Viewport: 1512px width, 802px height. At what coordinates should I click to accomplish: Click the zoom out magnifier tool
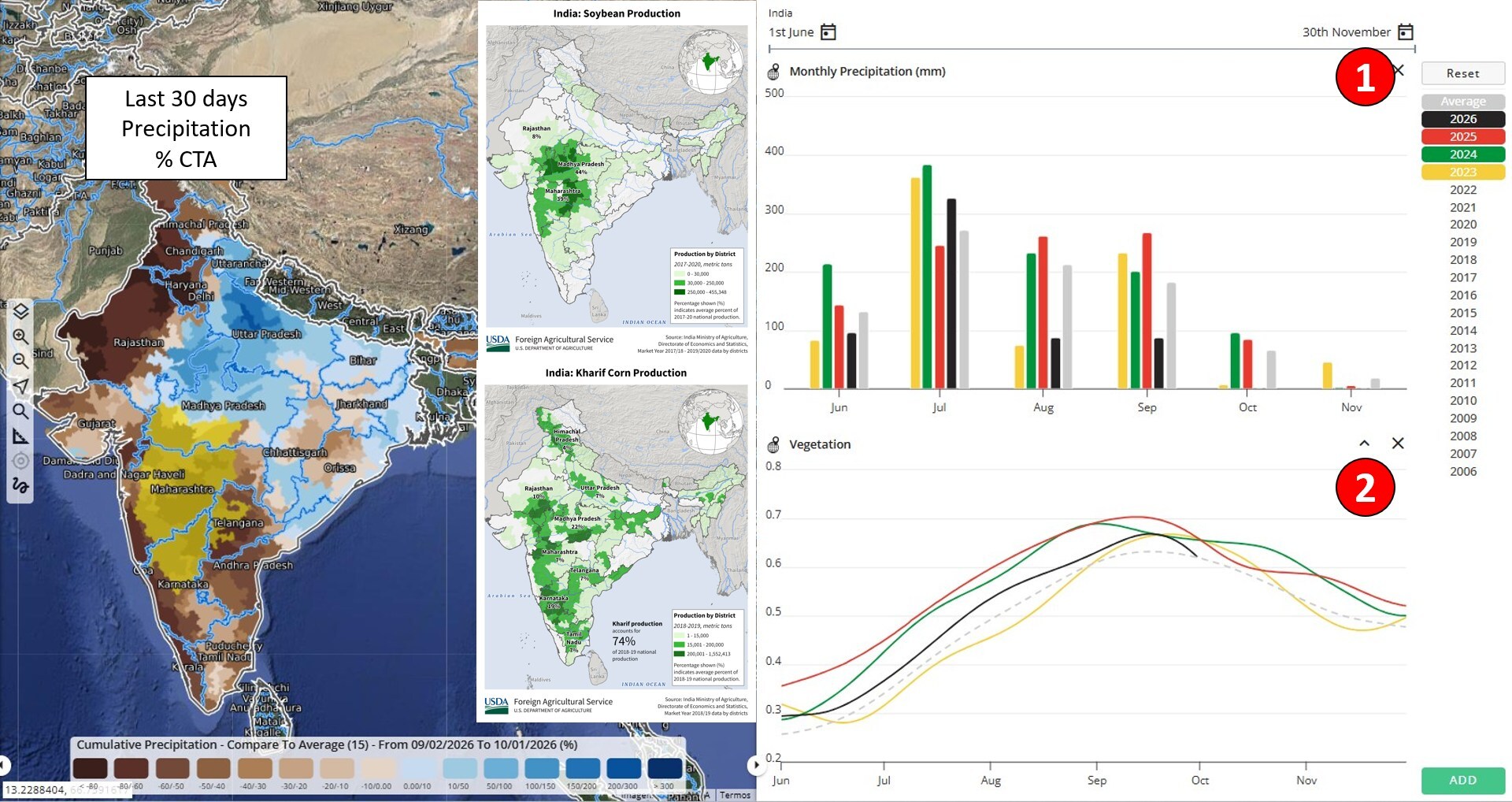20,361
